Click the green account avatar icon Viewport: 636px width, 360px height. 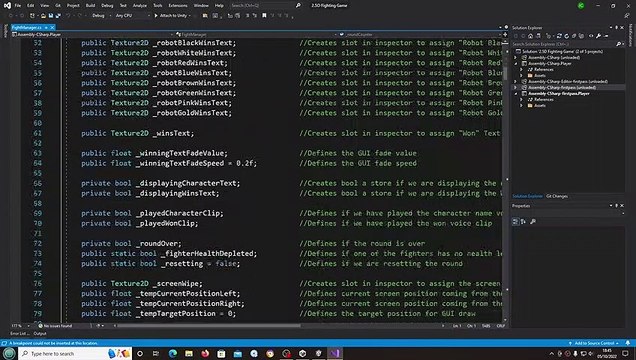coord(581,6)
